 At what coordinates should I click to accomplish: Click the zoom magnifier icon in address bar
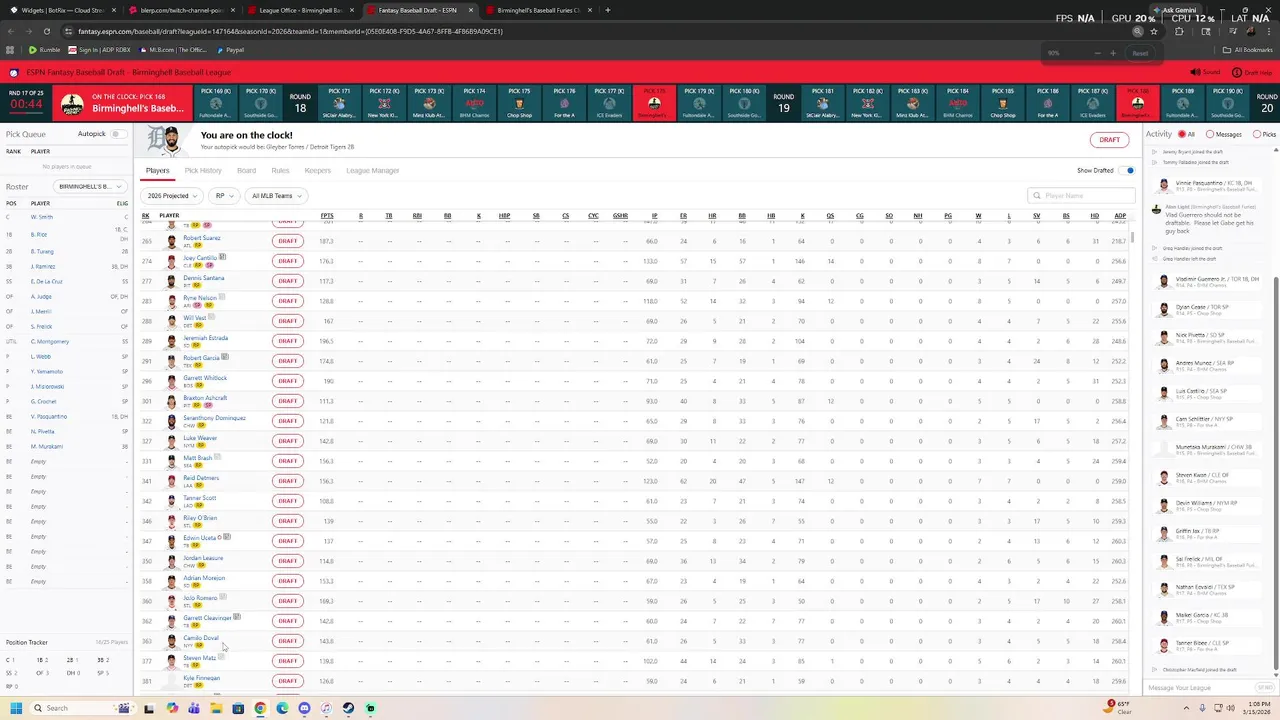[1138, 31]
